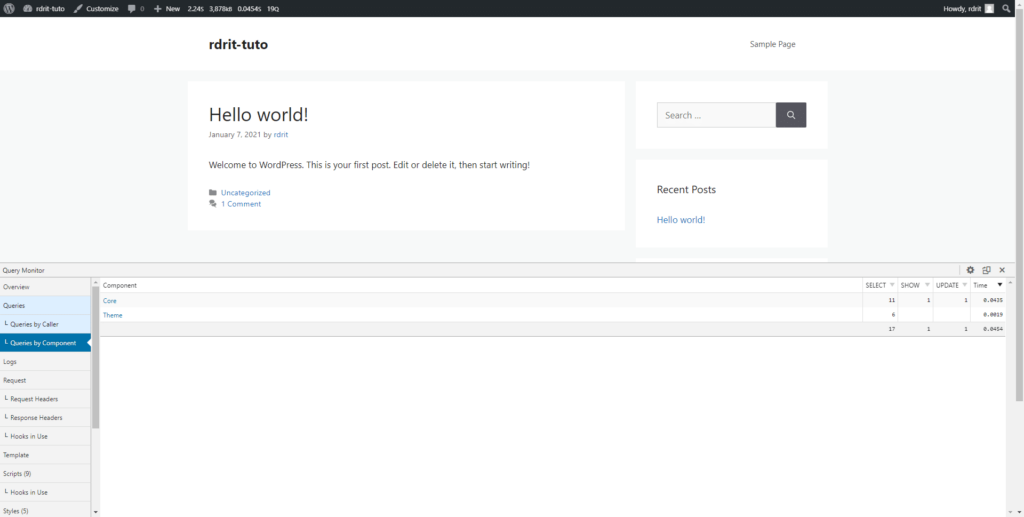1024x517 pixels.
Task: Open the Hello world! post title
Action: (258, 115)
